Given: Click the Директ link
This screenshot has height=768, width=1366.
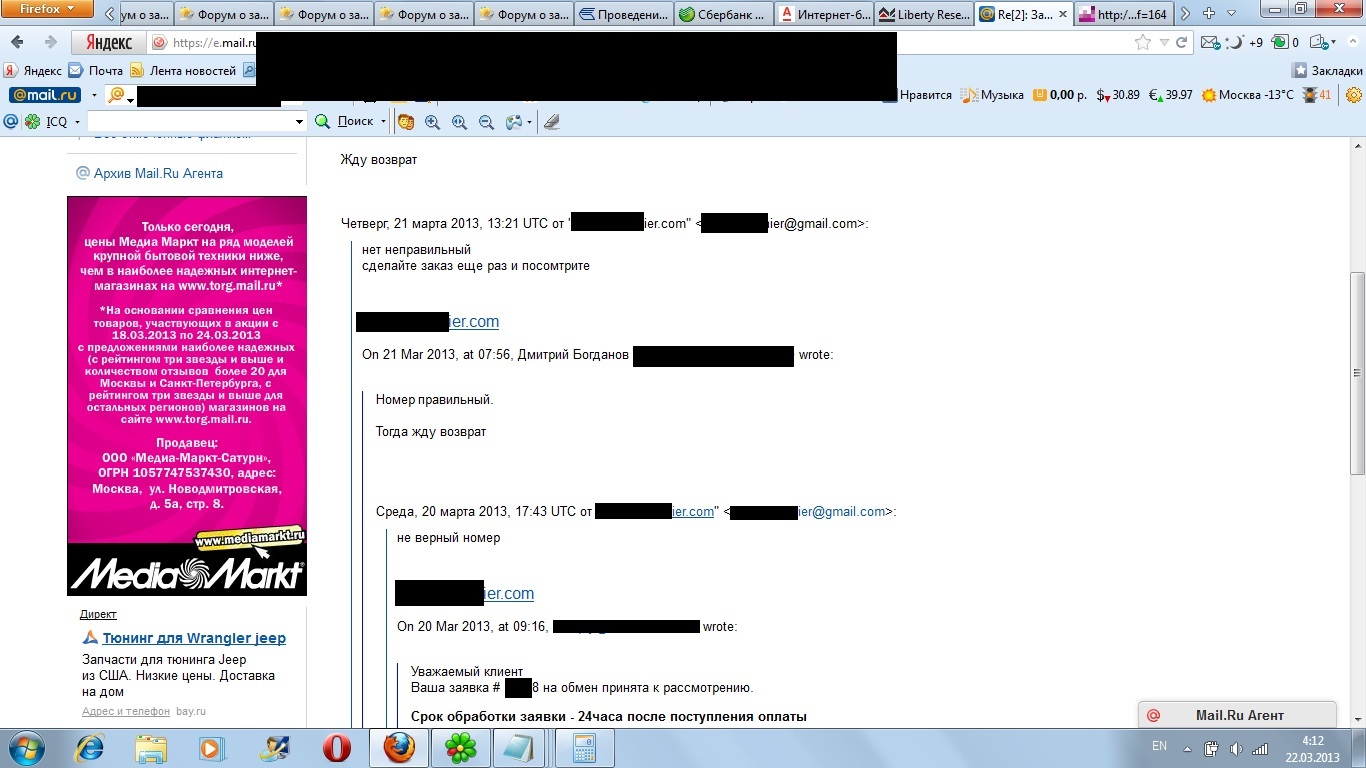Looking at the screenshot, I should click(x=98, y=614).
